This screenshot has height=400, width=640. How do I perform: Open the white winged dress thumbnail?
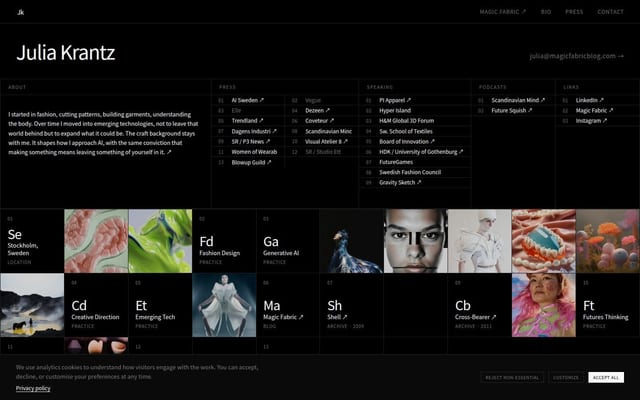(224, 305)
